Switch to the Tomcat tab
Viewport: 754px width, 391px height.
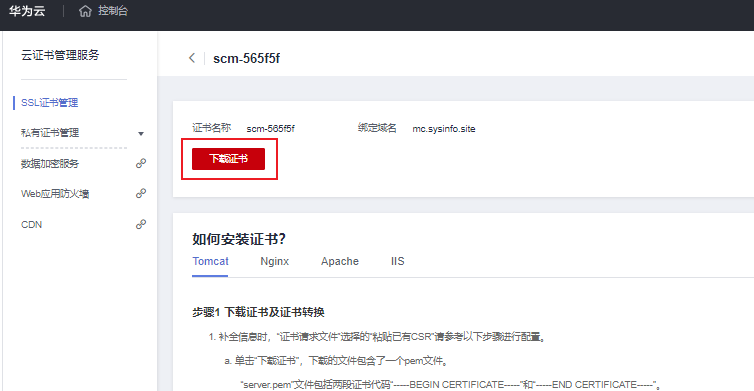(x=210, y=261)
